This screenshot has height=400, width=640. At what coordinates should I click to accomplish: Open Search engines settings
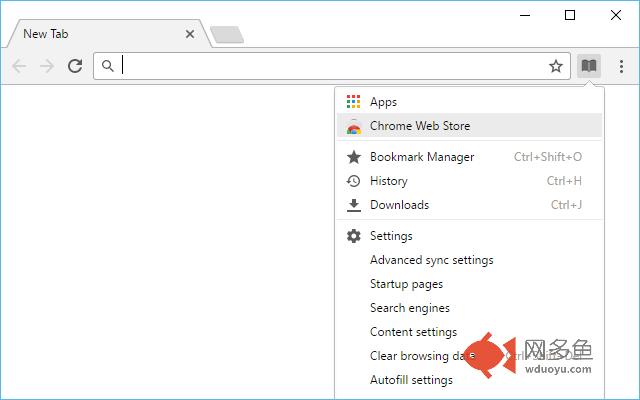[x=469, y=308]
